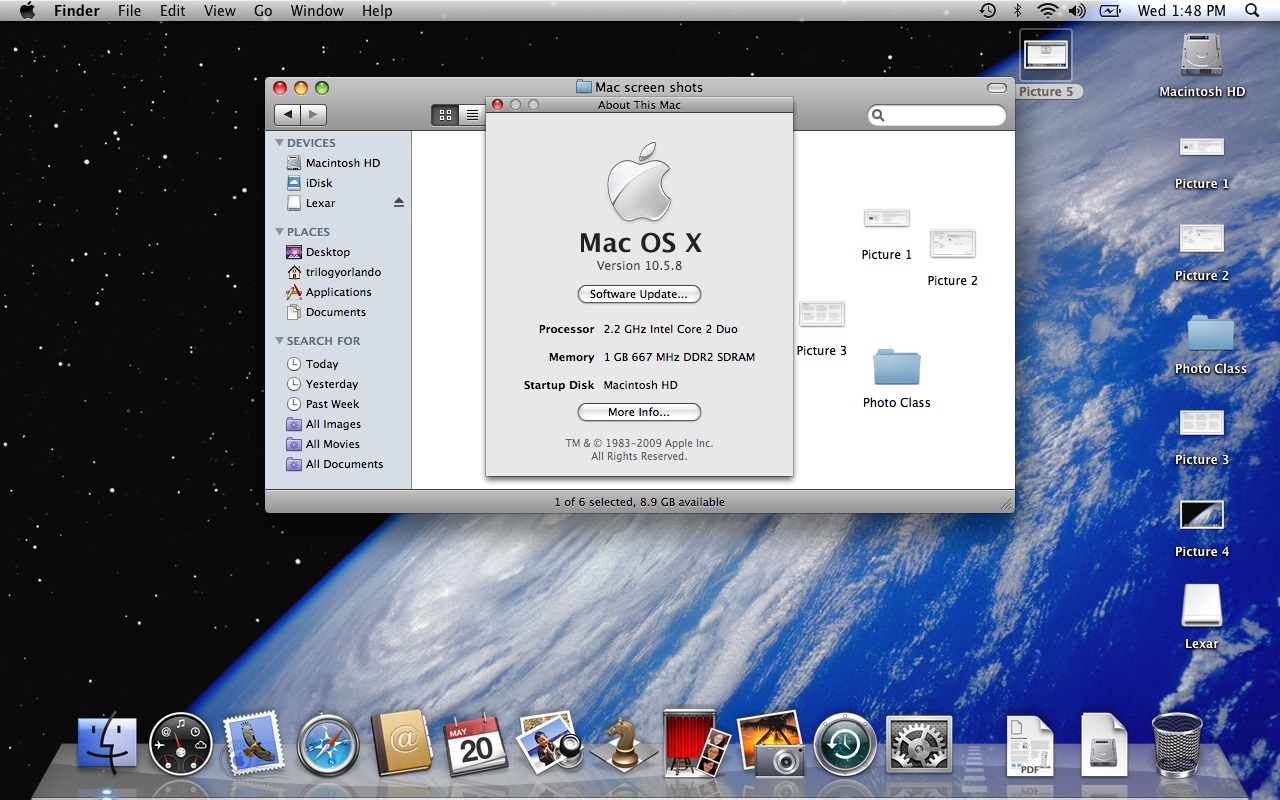This screenshot has height=800, width=1280.
Task: Collapse the DEVICES sidebar section
Action: pyautogui.click(x=280, y=143)
